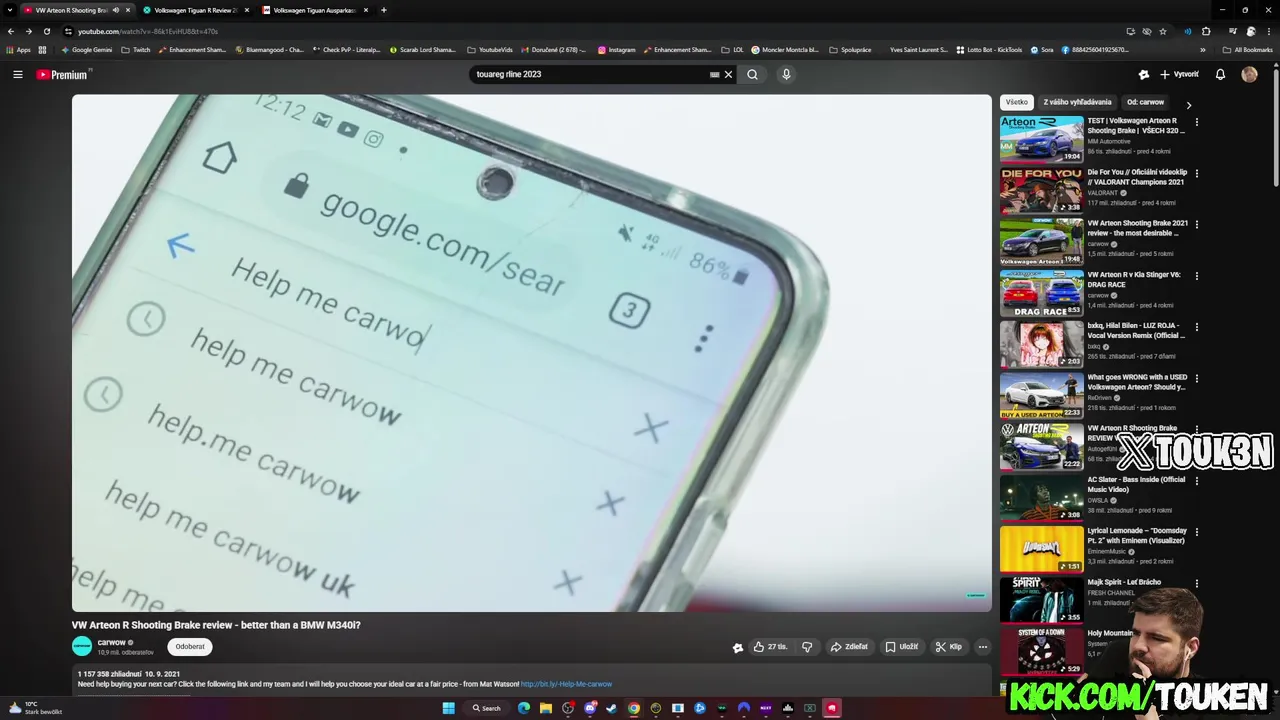Subscribe with the Odoberať button

190,647
